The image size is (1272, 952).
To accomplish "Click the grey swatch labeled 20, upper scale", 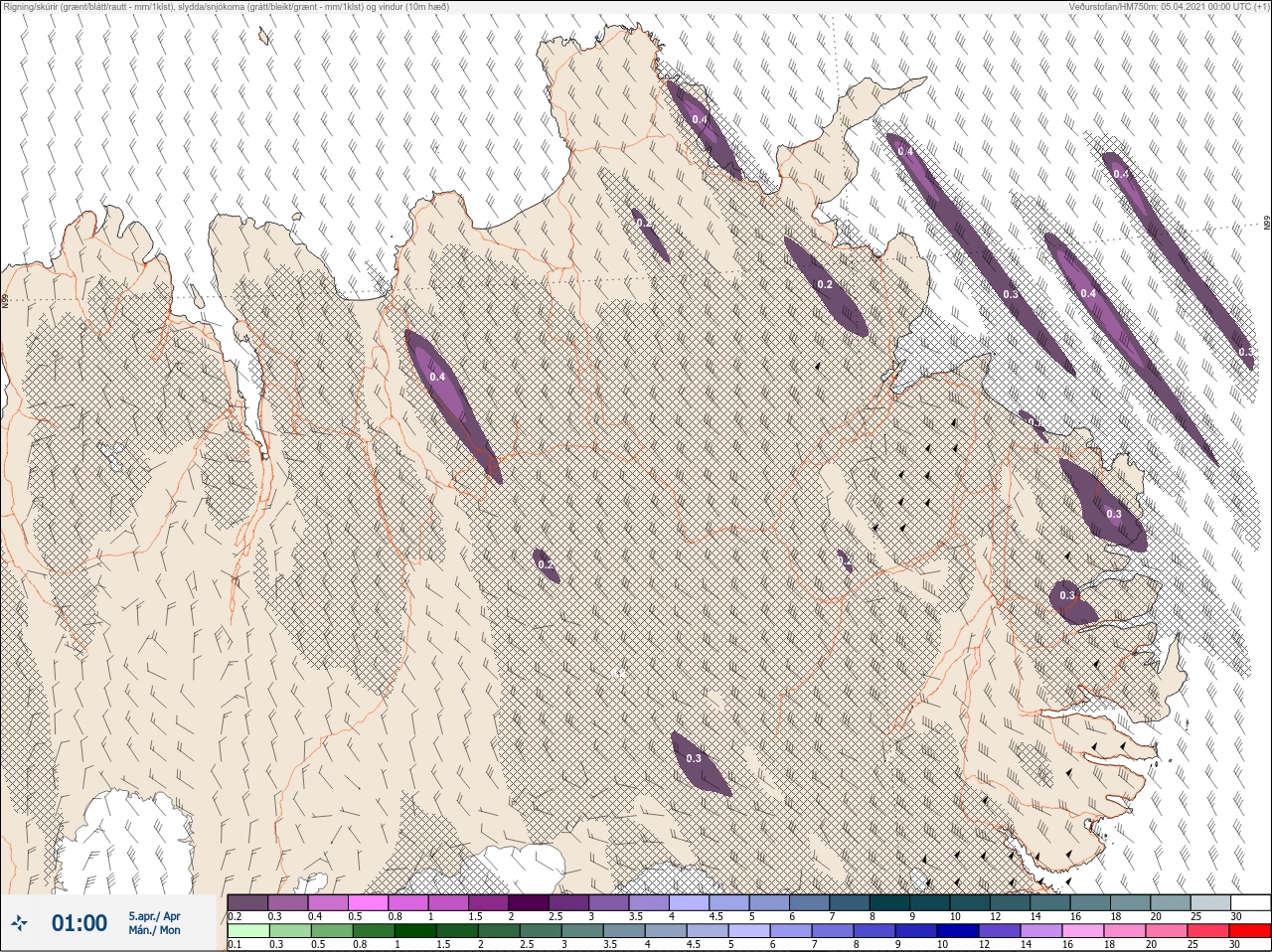I will click(x=1170, y=902).
